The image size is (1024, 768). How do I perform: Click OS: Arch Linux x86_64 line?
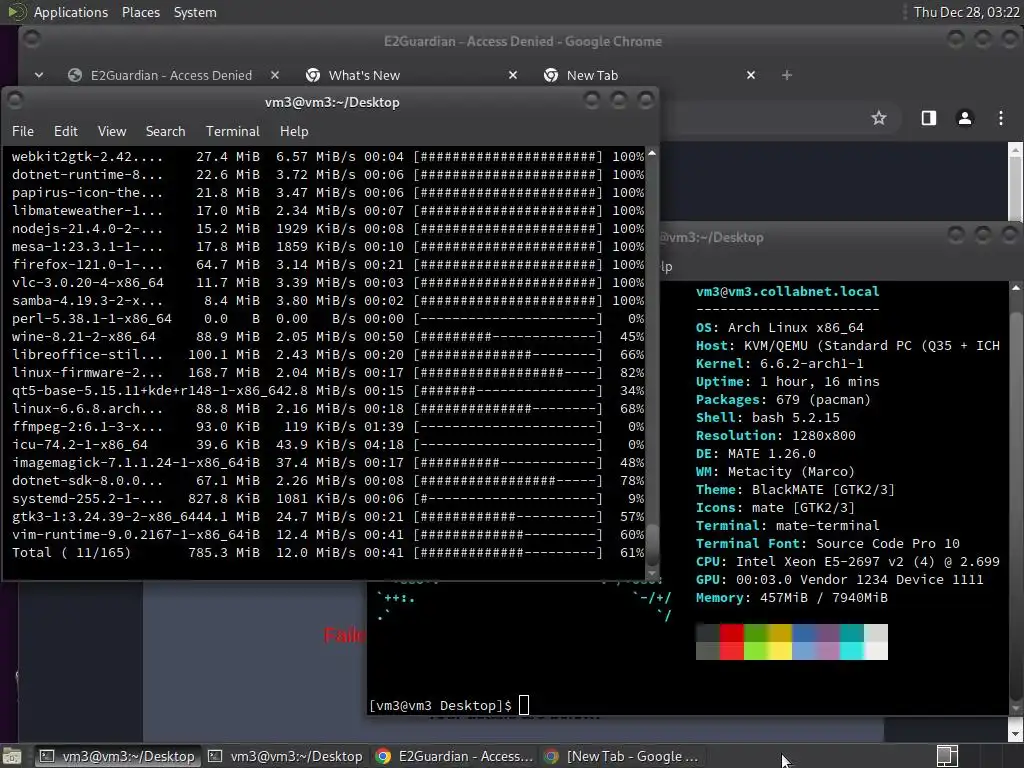tap(780, 327)
